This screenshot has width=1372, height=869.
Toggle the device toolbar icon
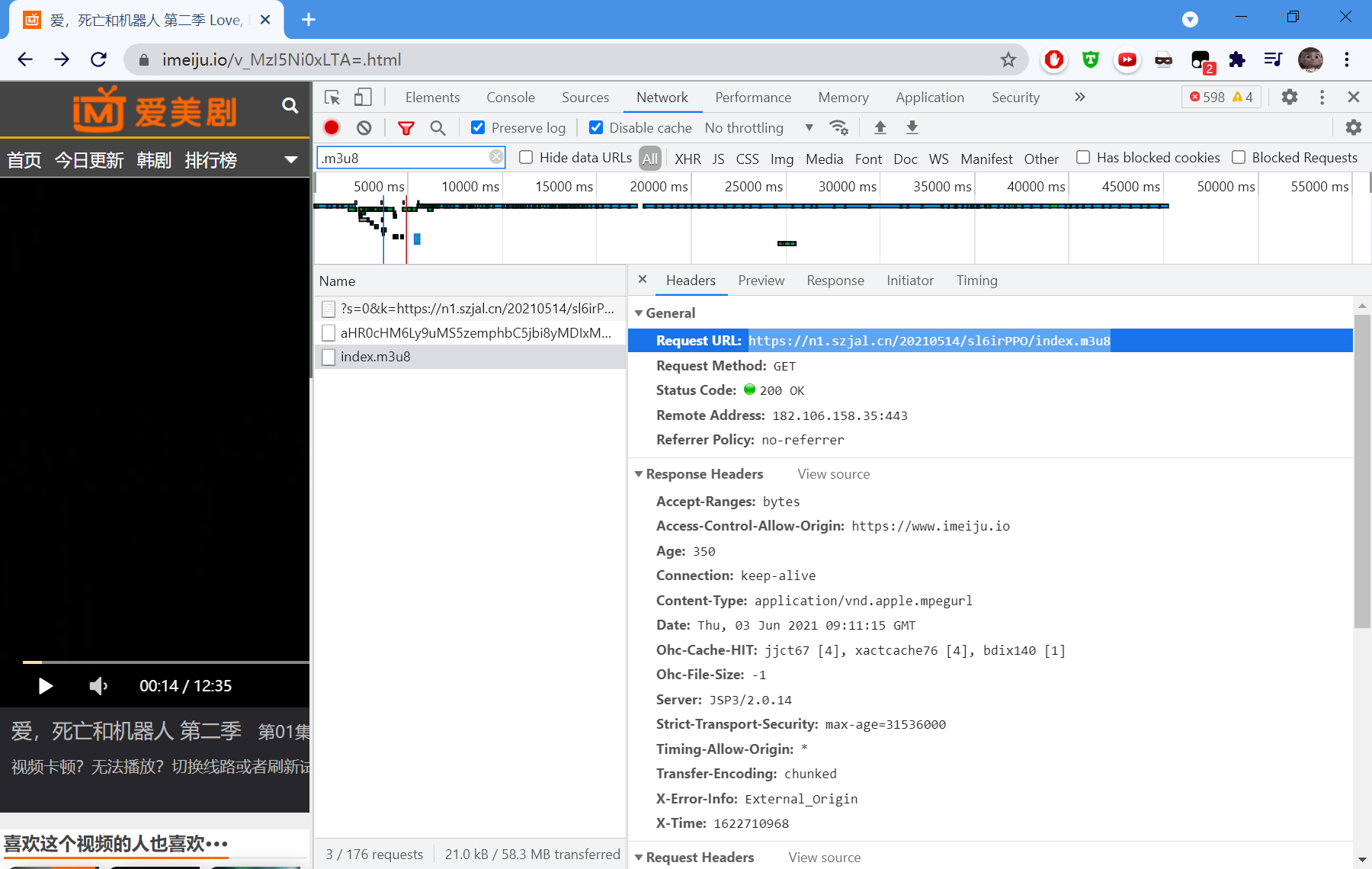[363, 97]
